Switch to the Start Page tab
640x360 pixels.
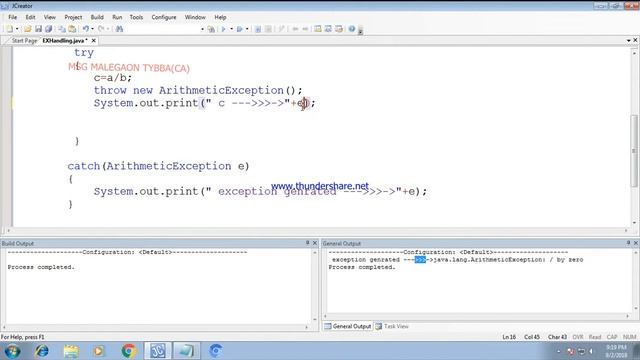24,41
